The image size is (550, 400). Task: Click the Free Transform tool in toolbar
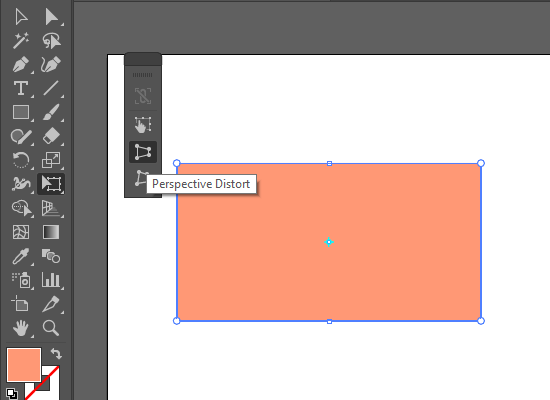coord(51,184)
